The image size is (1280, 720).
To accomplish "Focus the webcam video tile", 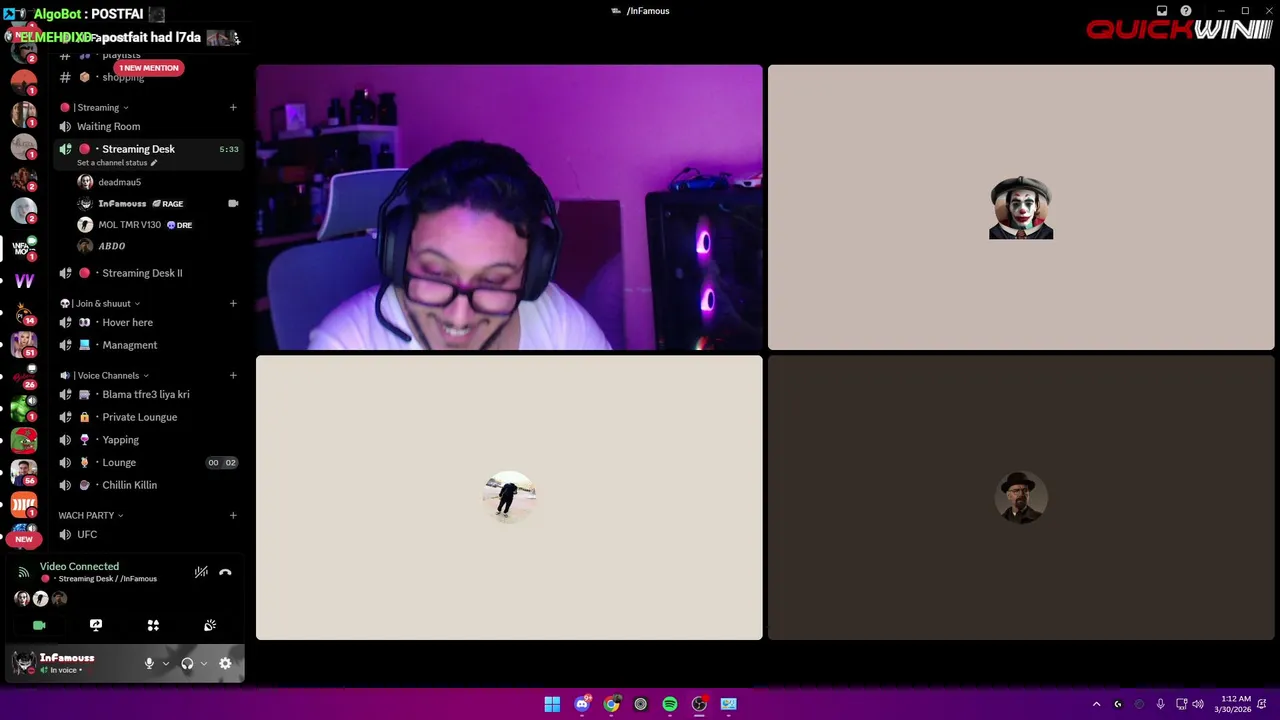I will (x=509, y=207).
